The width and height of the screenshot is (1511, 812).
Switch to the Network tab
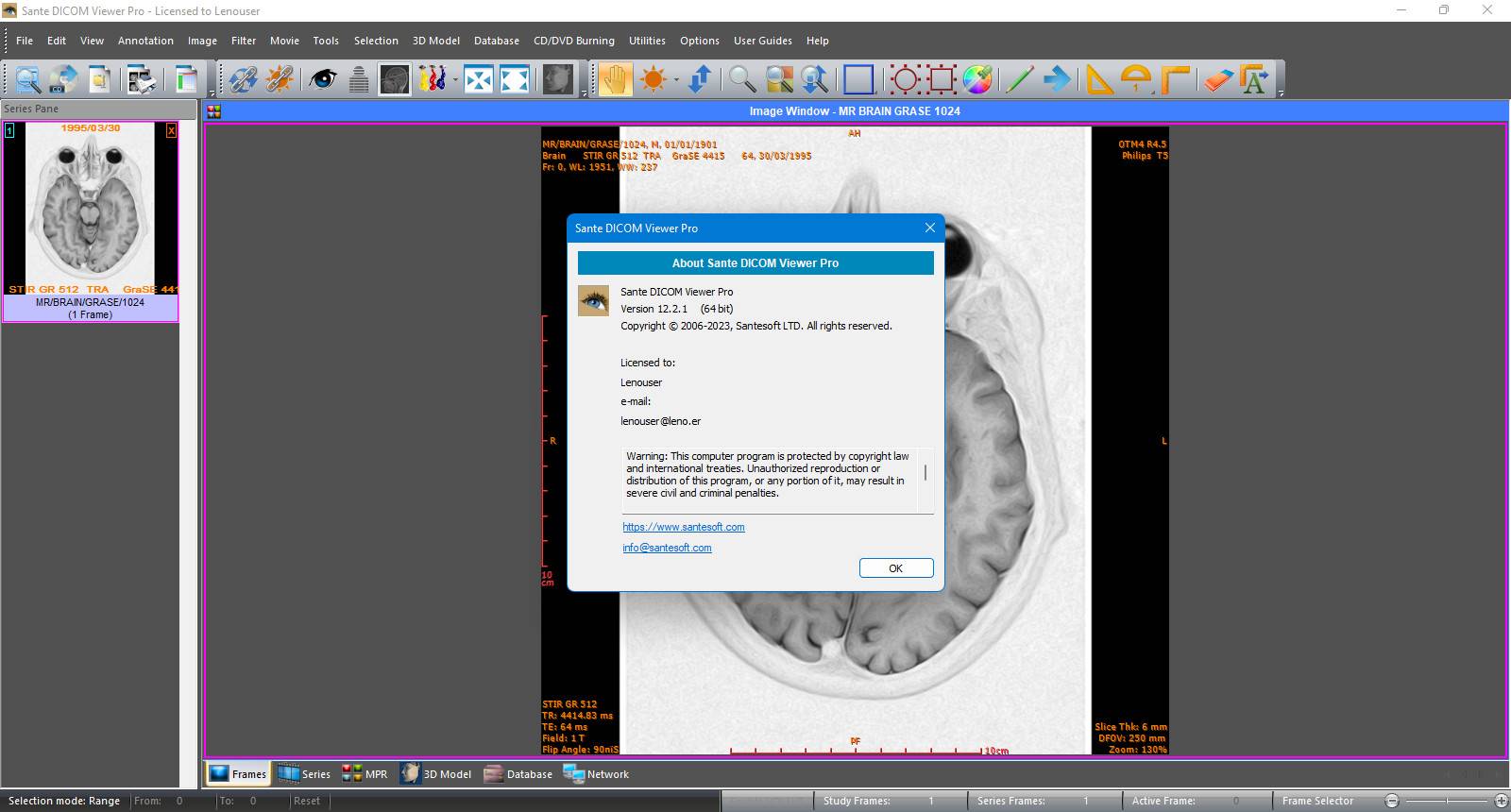[596, 774]
